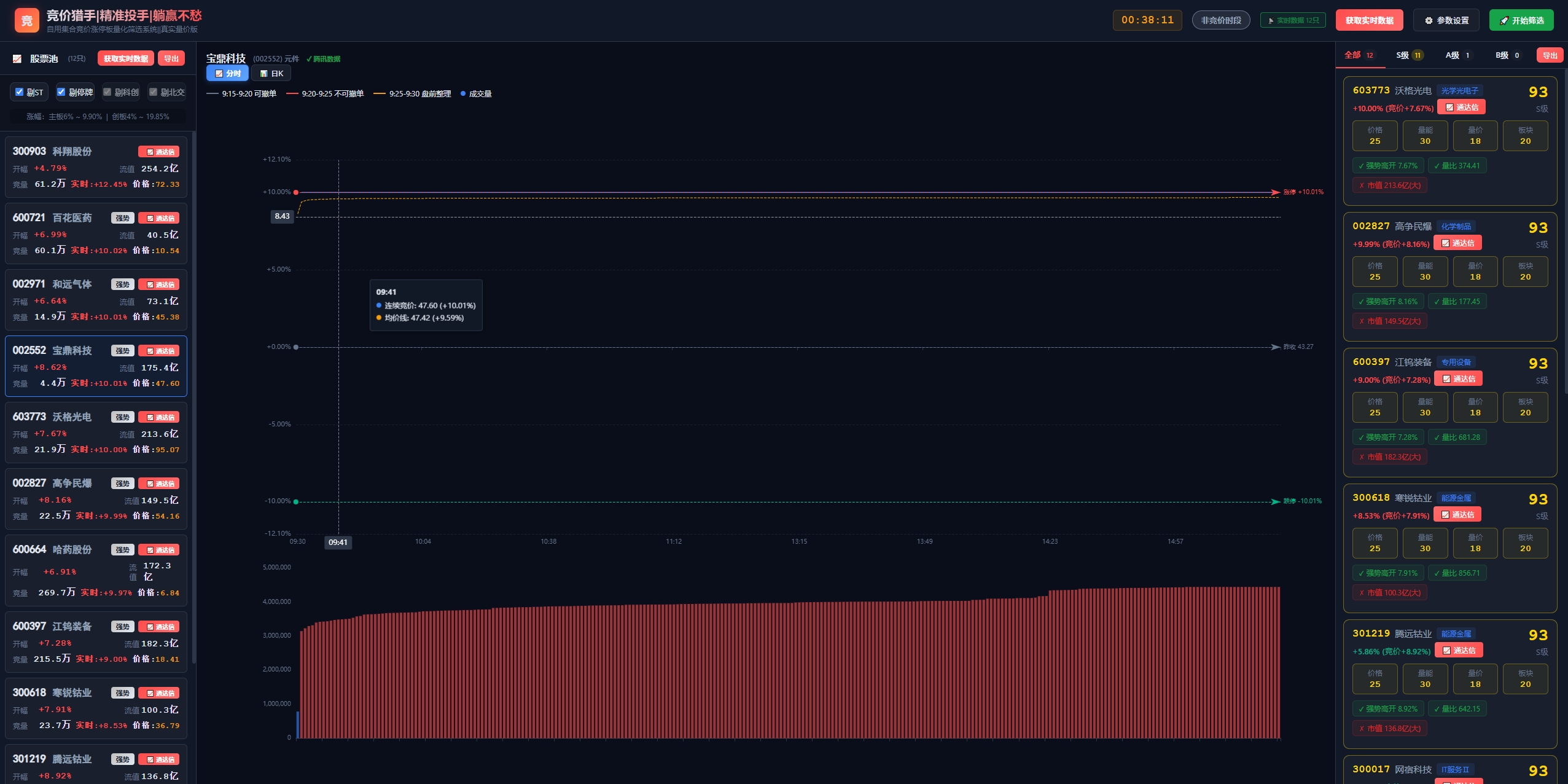
Task: Click the 强势高开 8.92% tag
Action: click(1388, 709)
